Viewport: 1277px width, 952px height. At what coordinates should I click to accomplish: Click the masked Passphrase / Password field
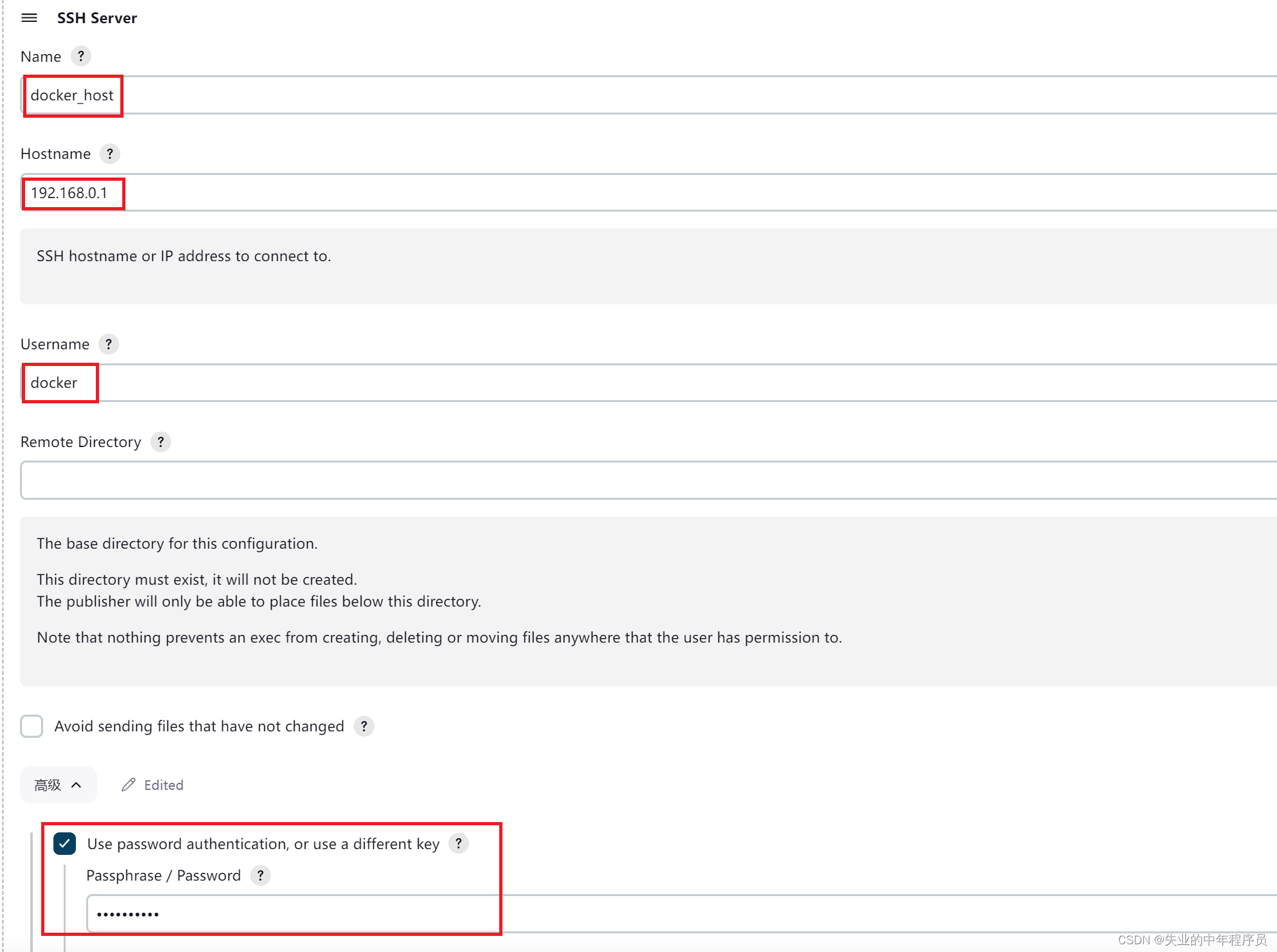click(x=289, y=913)
